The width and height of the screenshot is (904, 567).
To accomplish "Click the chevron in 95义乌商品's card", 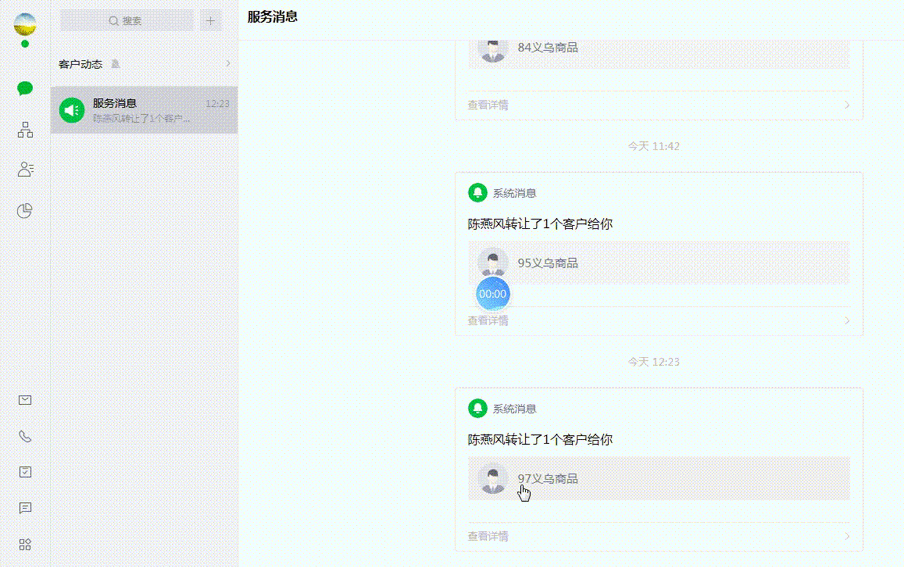I will (847, 321).
